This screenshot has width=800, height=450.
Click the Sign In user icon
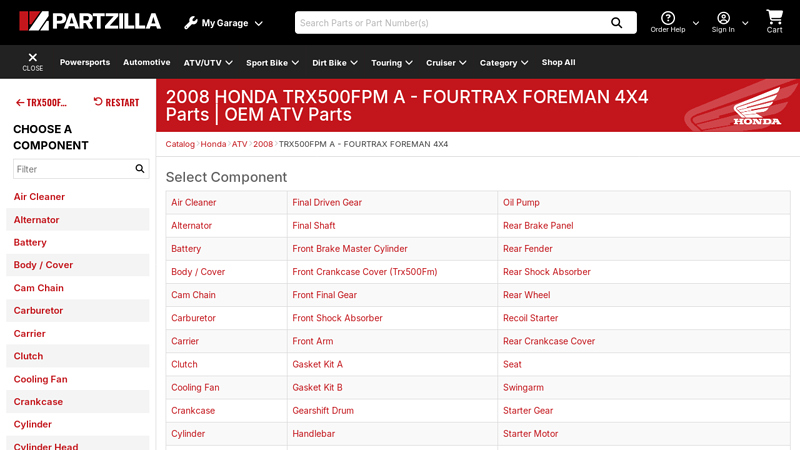point(723,18)
